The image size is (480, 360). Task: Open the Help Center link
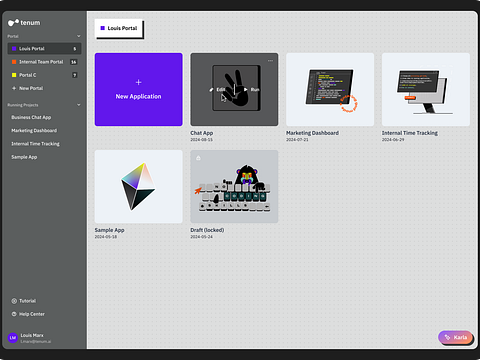[x=32, y=314]
